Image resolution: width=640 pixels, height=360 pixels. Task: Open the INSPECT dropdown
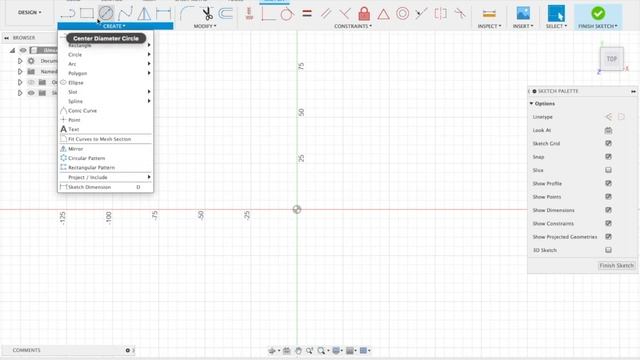[489, 26]
